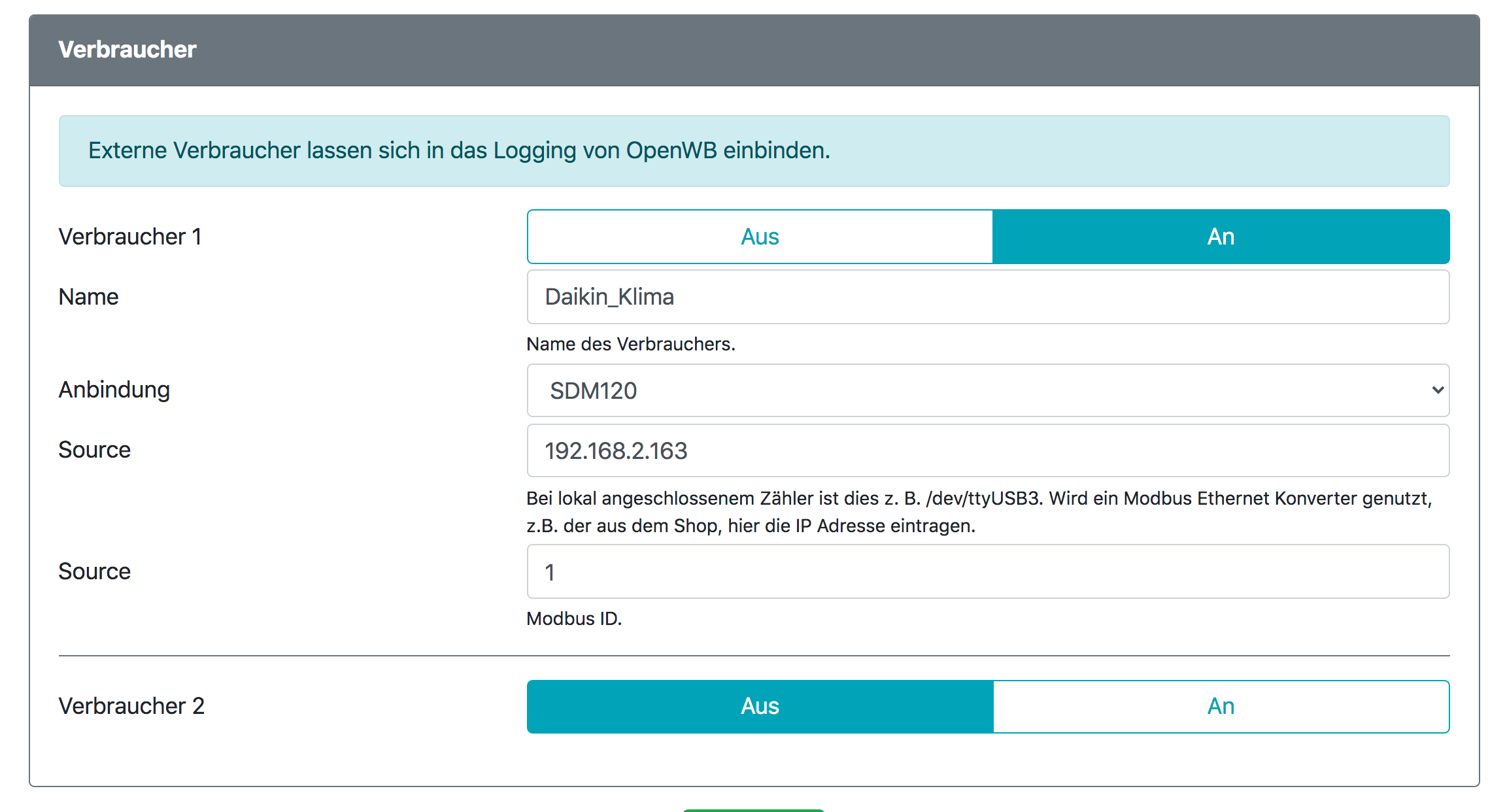The image size is (1505, 812).
Task: Click the Verbraucher card header title
Action: (x=127, y=50)
